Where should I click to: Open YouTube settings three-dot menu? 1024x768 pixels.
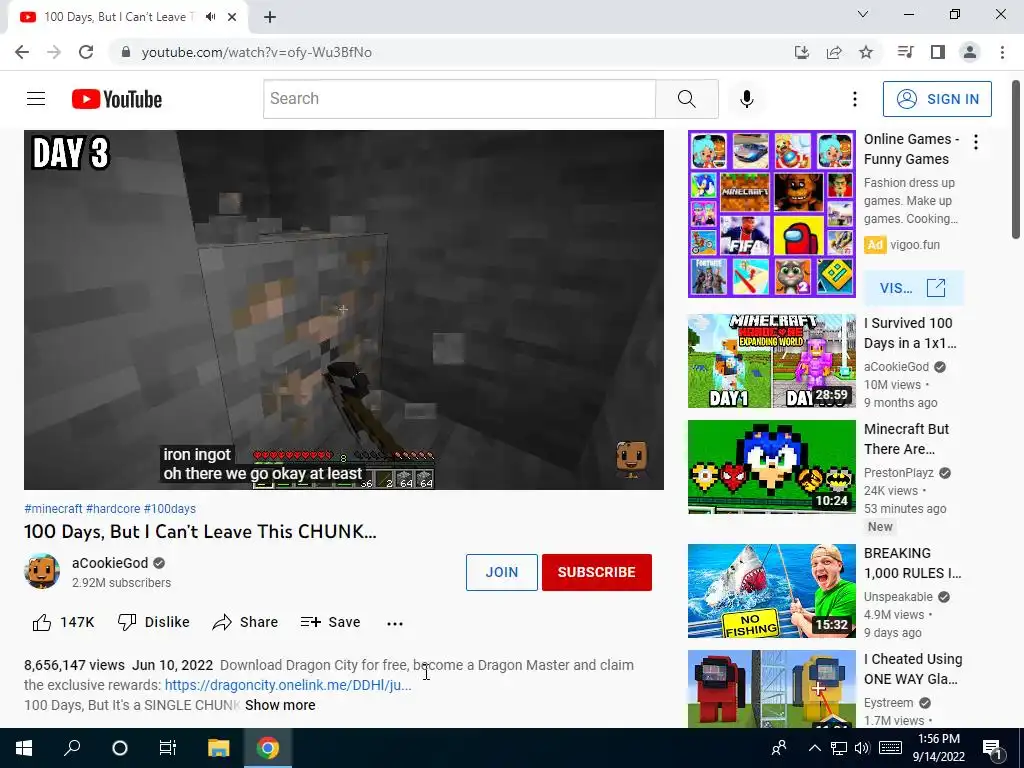(x=854, y=99)
